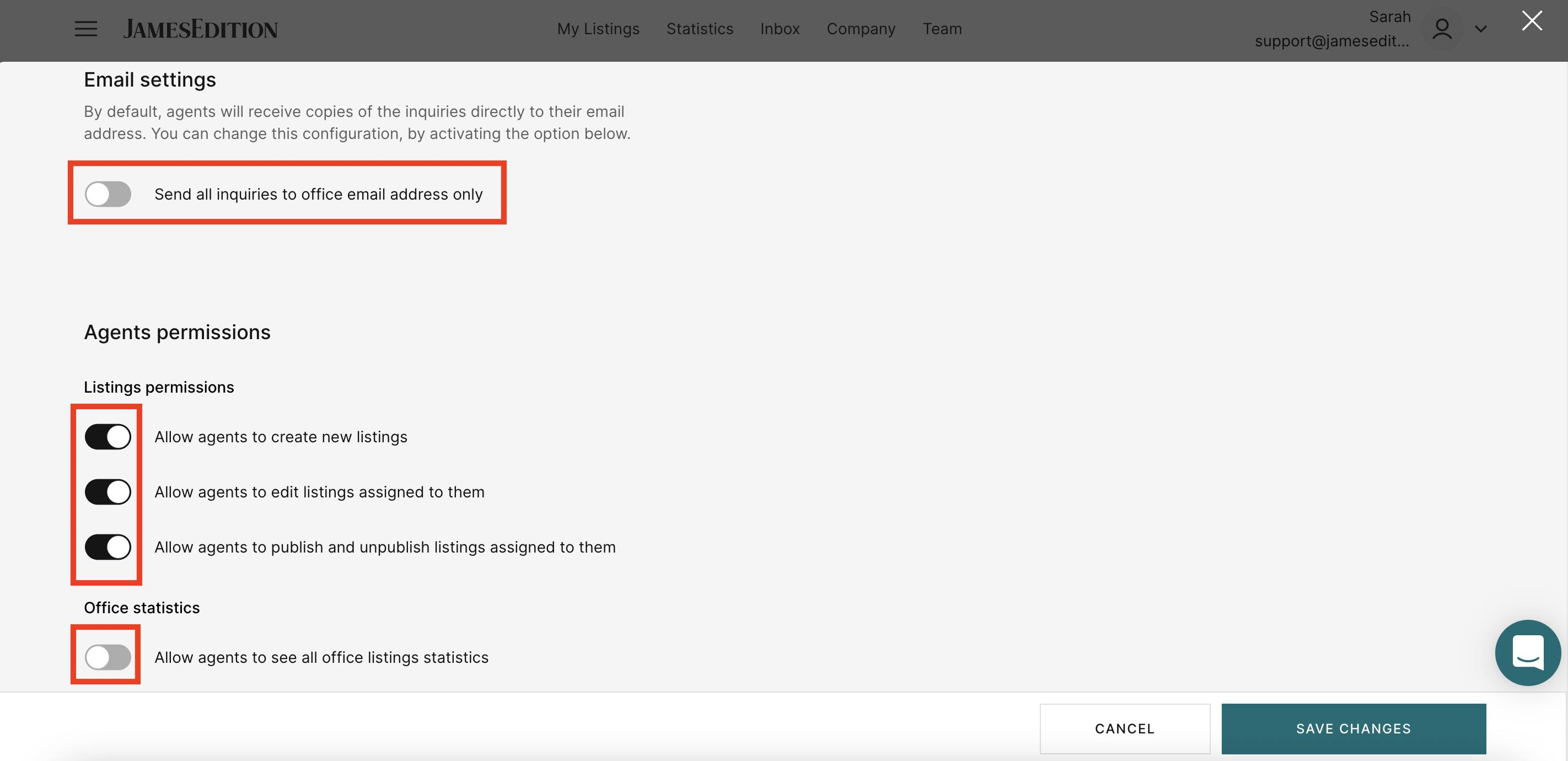Switch to the Team section

(942, 29)
